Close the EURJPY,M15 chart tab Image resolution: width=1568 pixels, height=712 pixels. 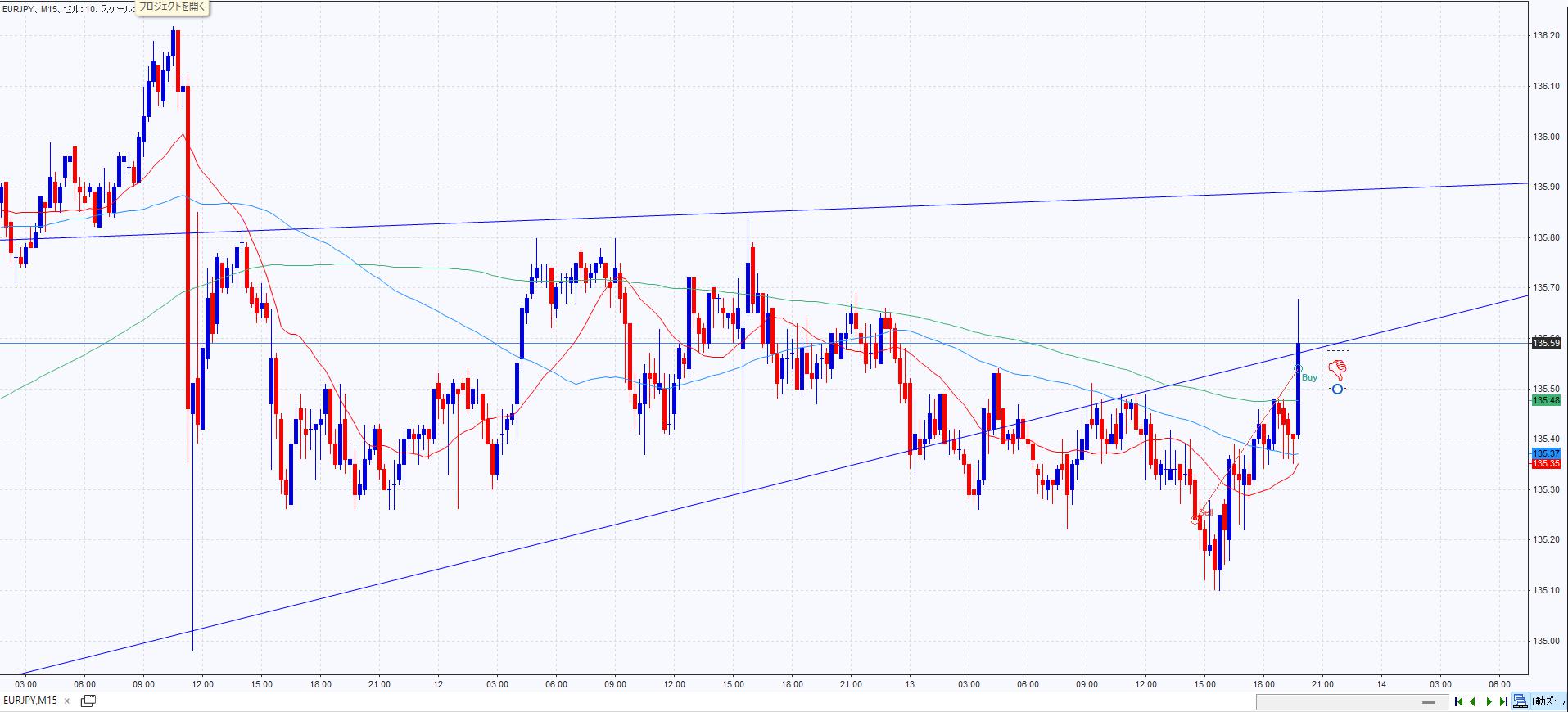67,701
